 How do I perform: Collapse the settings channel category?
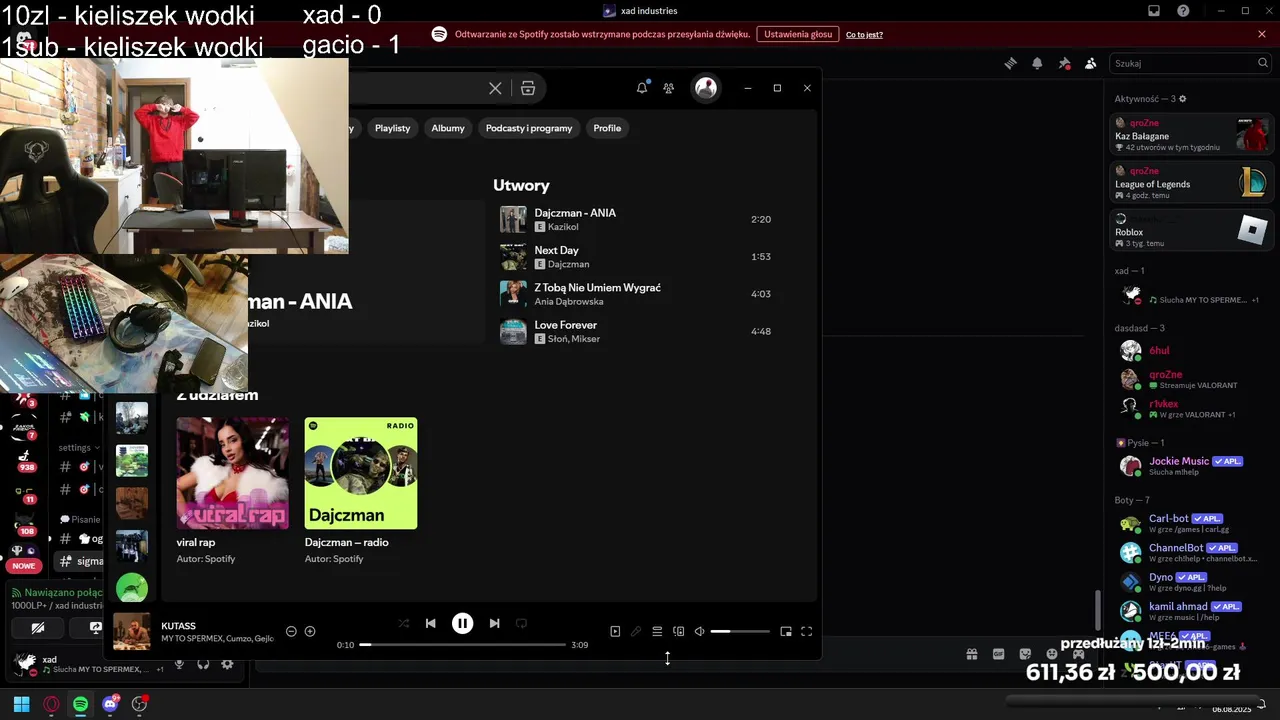pyautogui.click(x=78, y=448)
